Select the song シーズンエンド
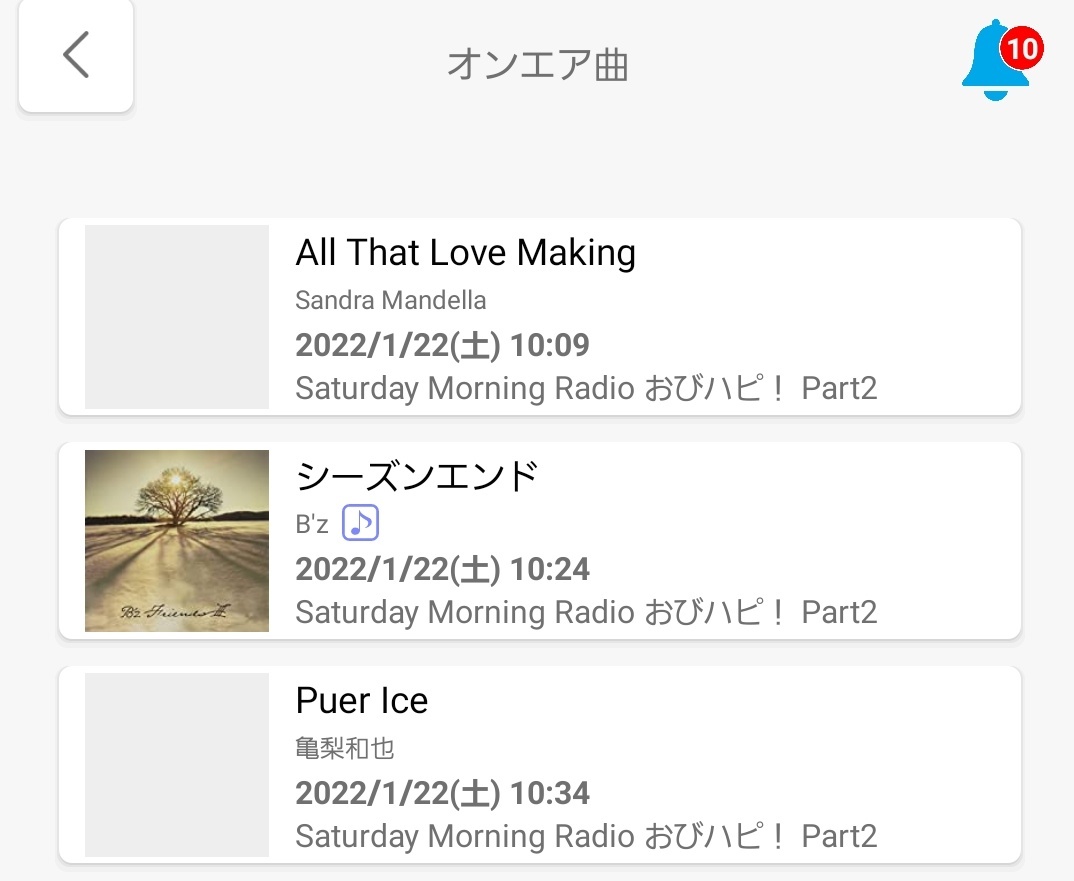Screen dimensions: 1074x881 417,476
